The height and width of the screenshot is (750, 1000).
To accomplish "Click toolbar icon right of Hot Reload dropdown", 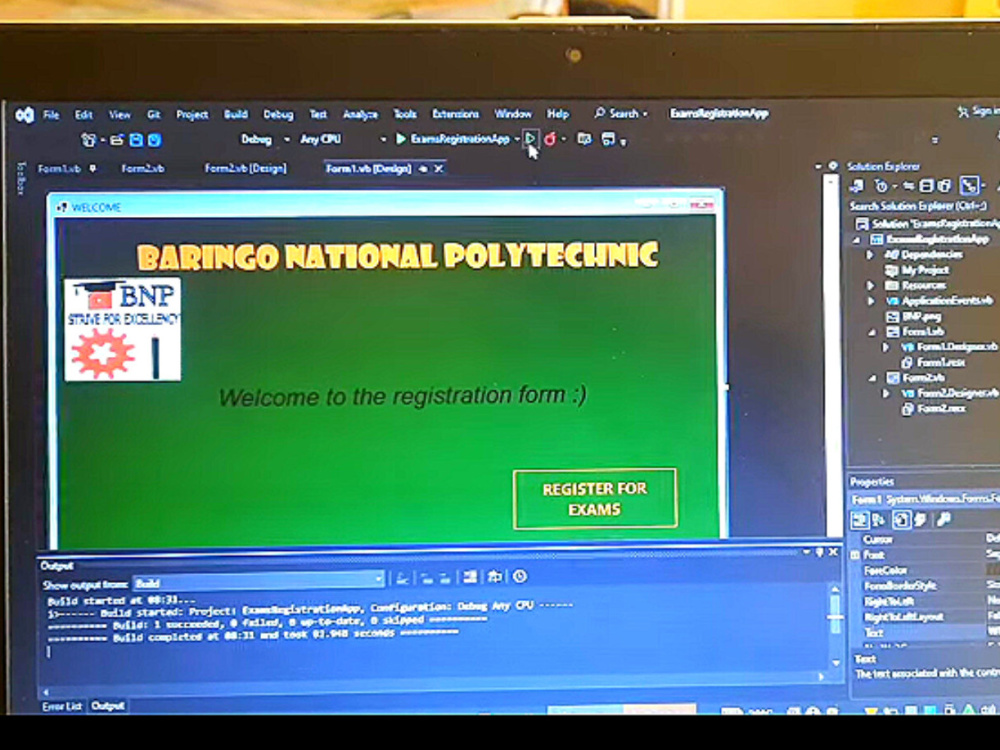I will pos(584,138).
